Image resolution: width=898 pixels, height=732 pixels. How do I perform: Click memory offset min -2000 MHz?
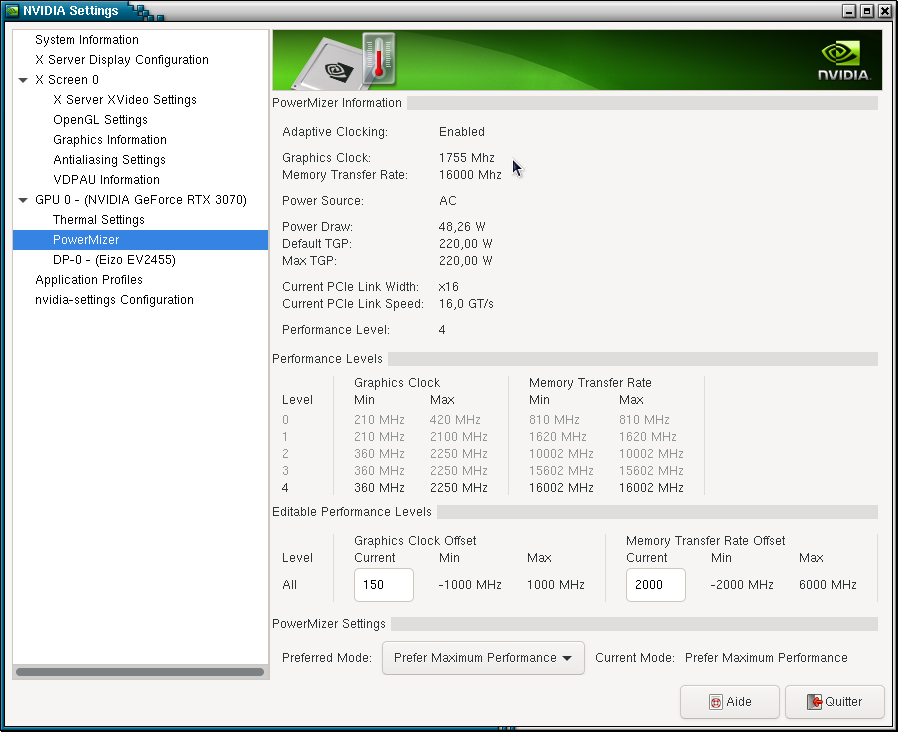pos(742,585)
